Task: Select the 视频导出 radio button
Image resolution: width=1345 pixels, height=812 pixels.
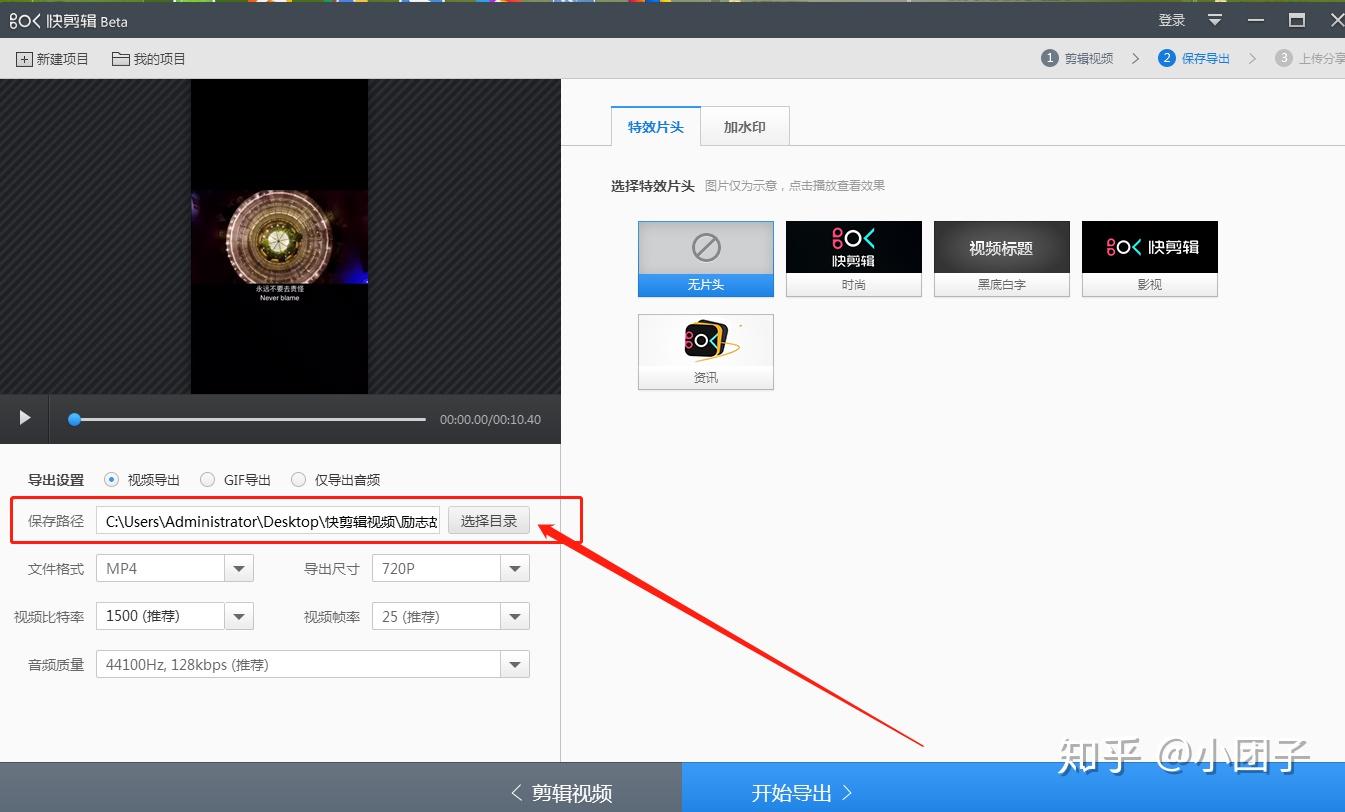Action: click(x=111, y=479)
